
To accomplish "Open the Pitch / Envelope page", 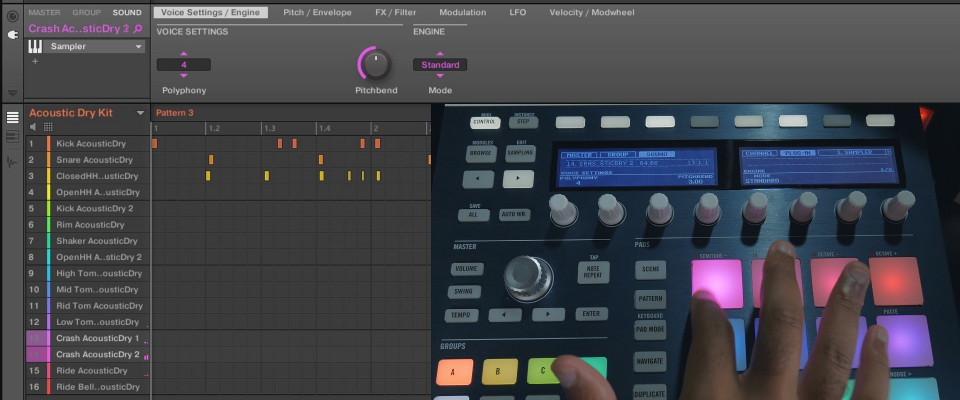I will (317, 12).
